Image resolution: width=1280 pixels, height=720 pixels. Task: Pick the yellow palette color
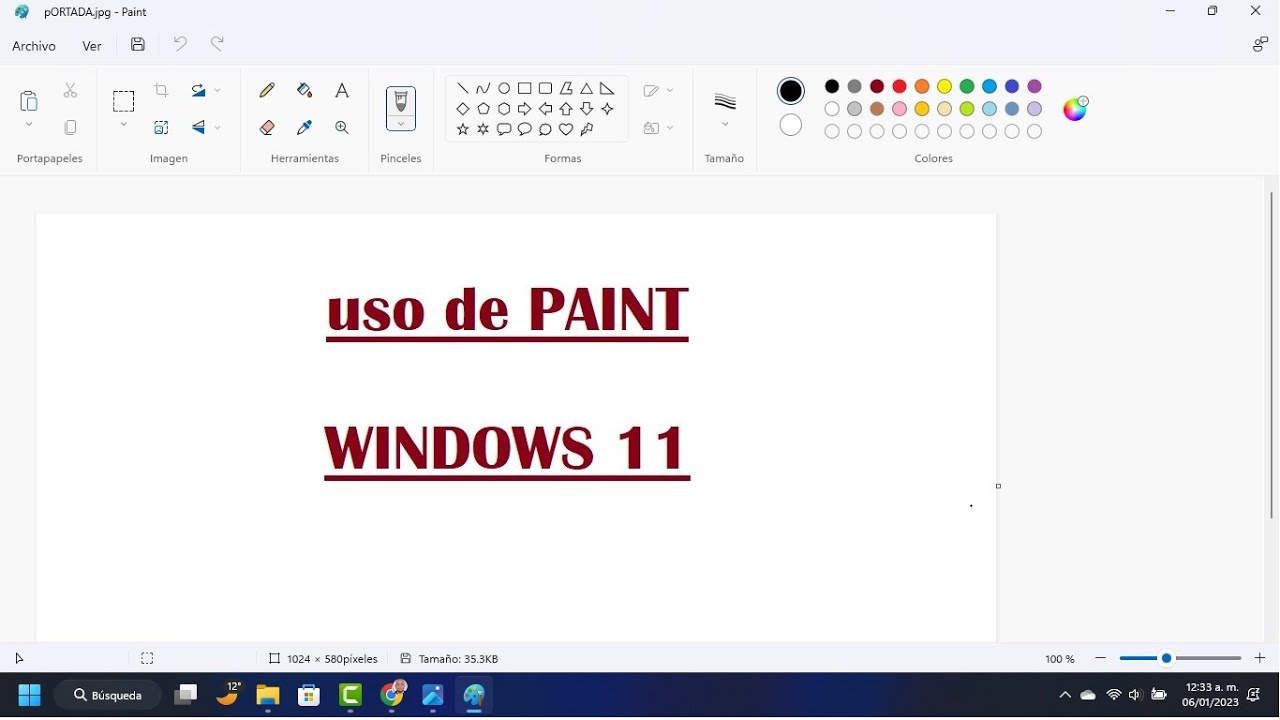pos(944,87)
